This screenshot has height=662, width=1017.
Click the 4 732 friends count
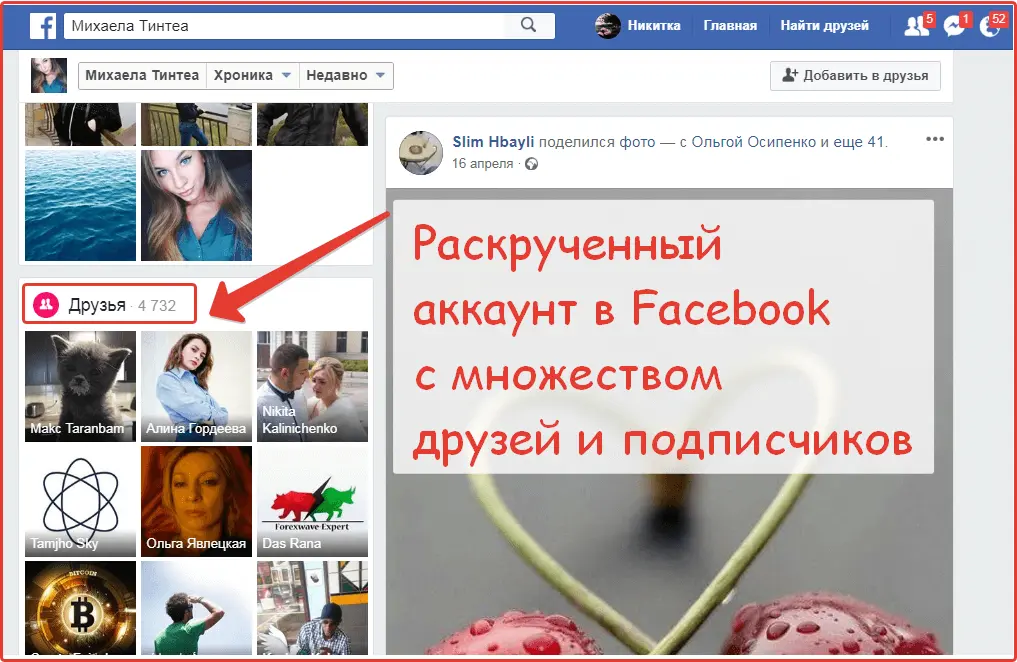click(157, 305)
